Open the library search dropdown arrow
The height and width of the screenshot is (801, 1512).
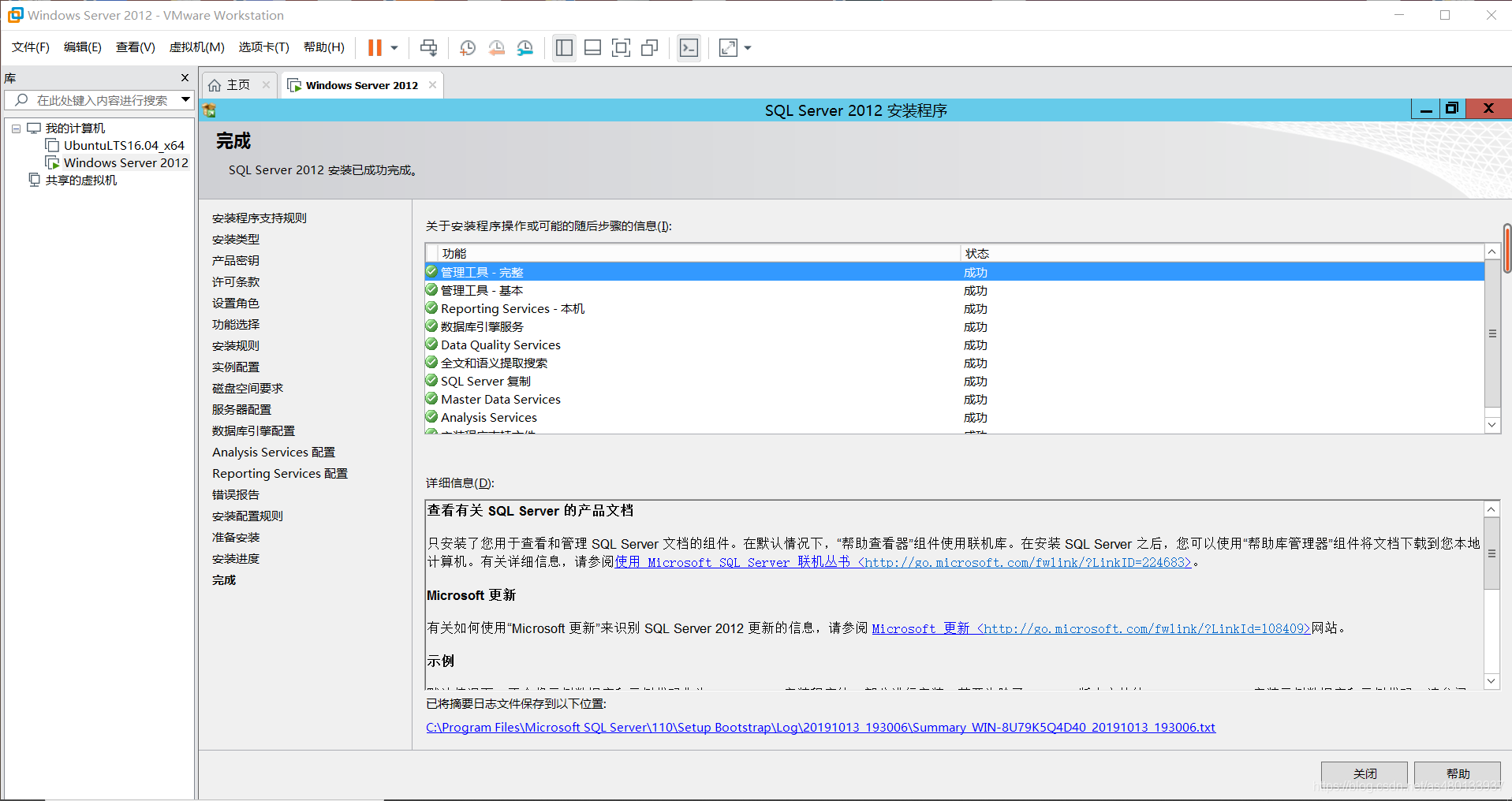point(185,100)
